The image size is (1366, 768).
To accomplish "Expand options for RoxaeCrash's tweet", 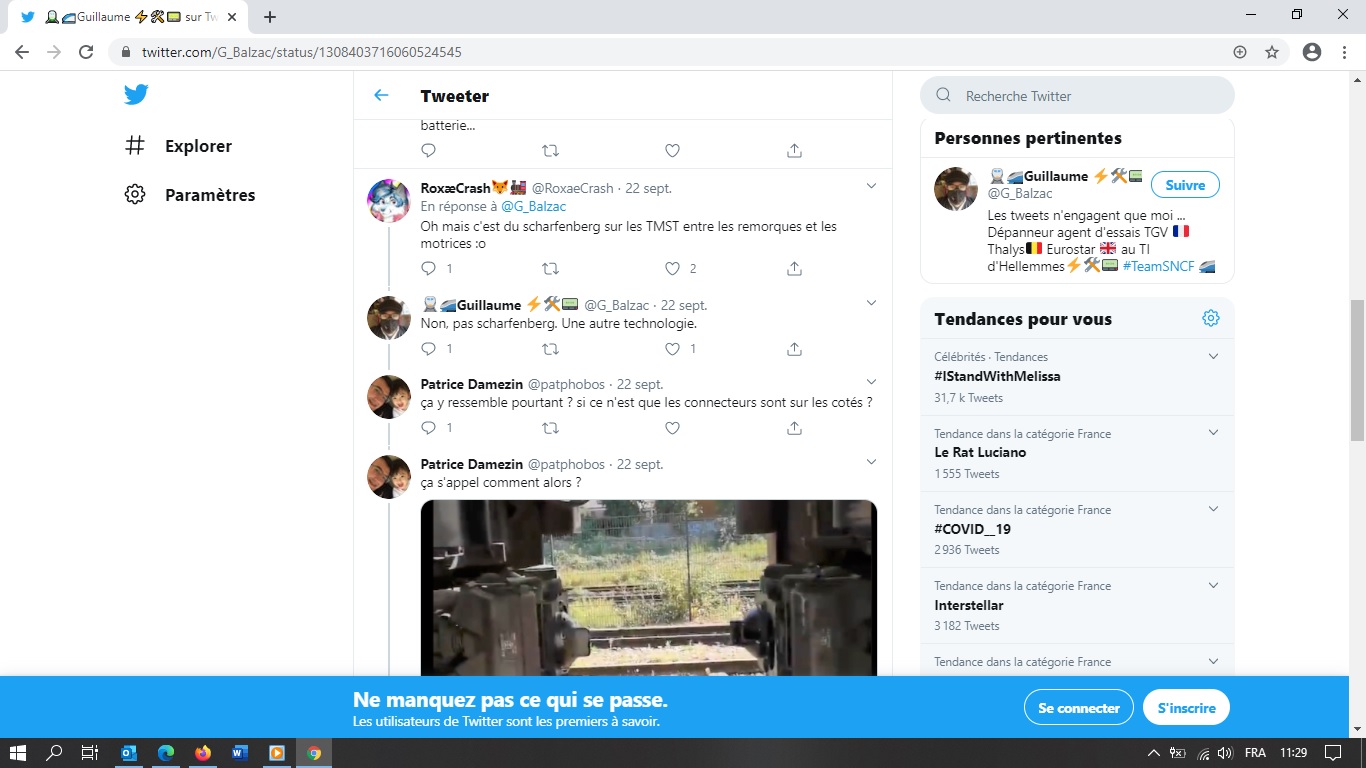I will (x=871, y=187).
